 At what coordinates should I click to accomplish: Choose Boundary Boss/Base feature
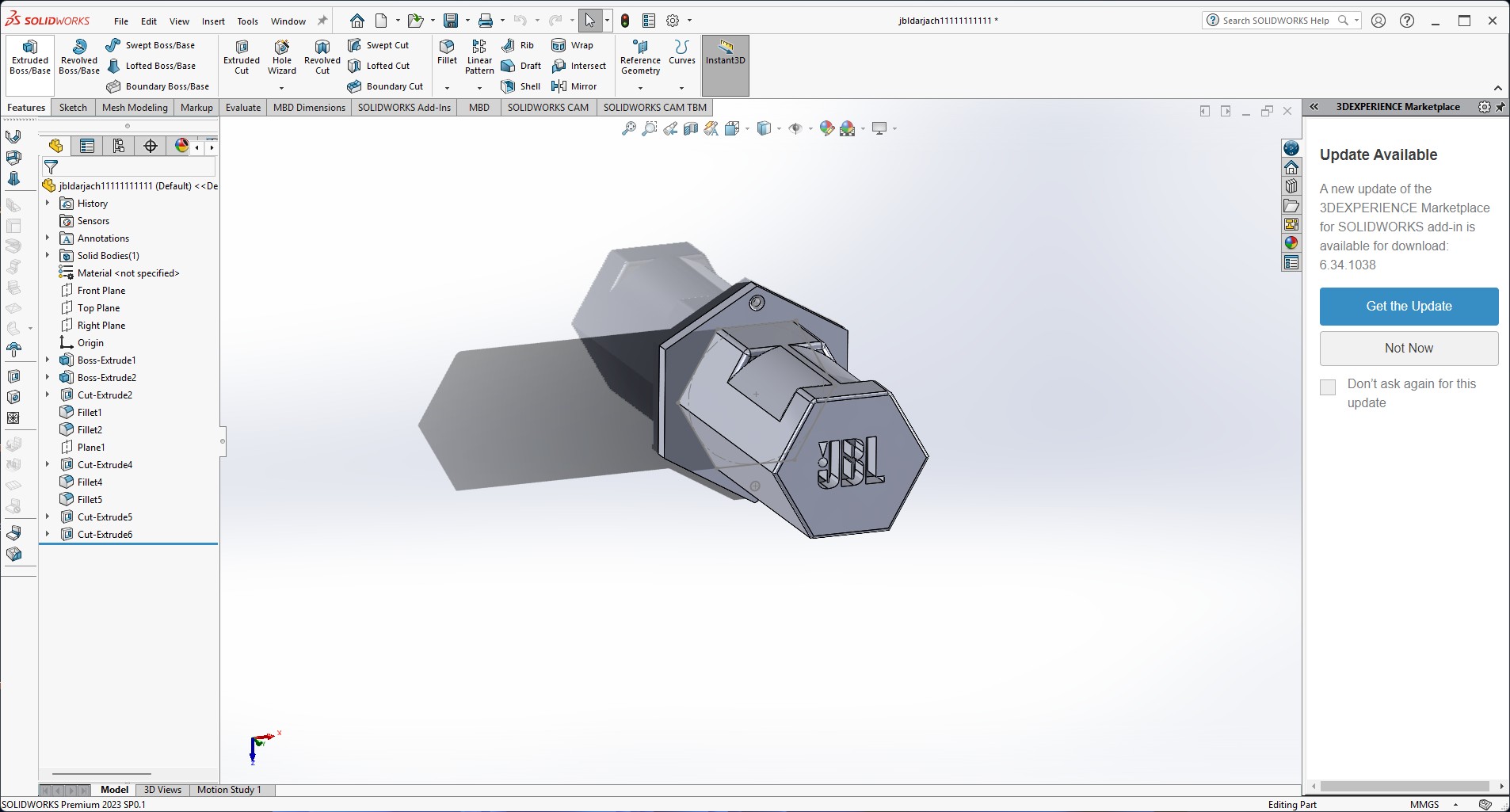pyautogui.click(x=158, y=86)
